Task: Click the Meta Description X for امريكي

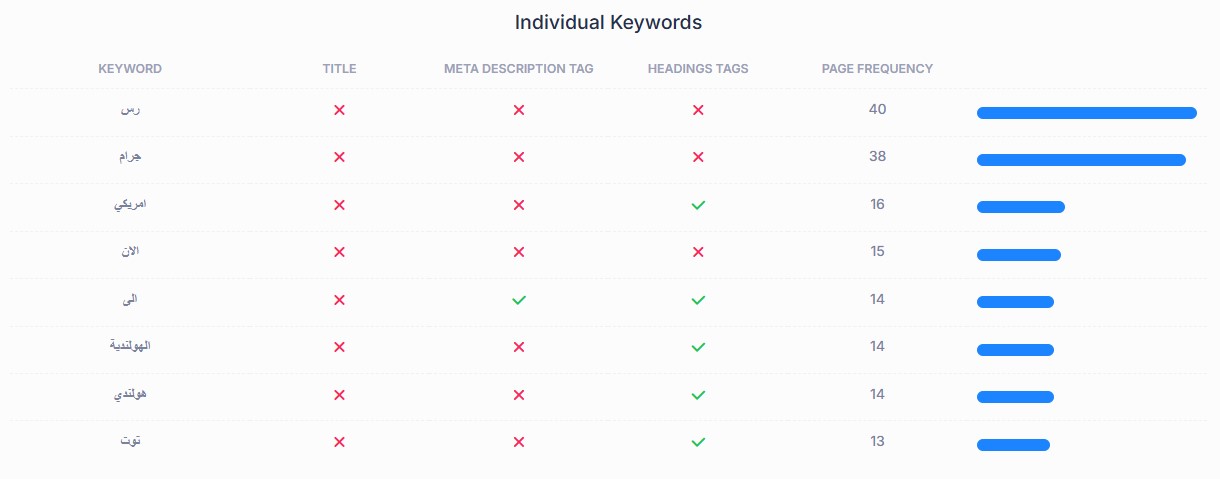Action: click(x=518, y=205)
